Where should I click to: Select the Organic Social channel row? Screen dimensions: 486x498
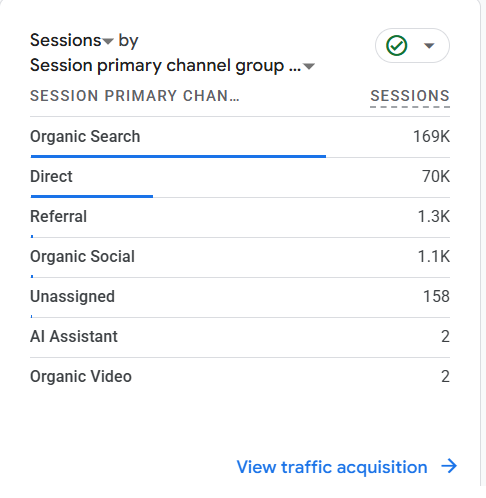point(240,257)
